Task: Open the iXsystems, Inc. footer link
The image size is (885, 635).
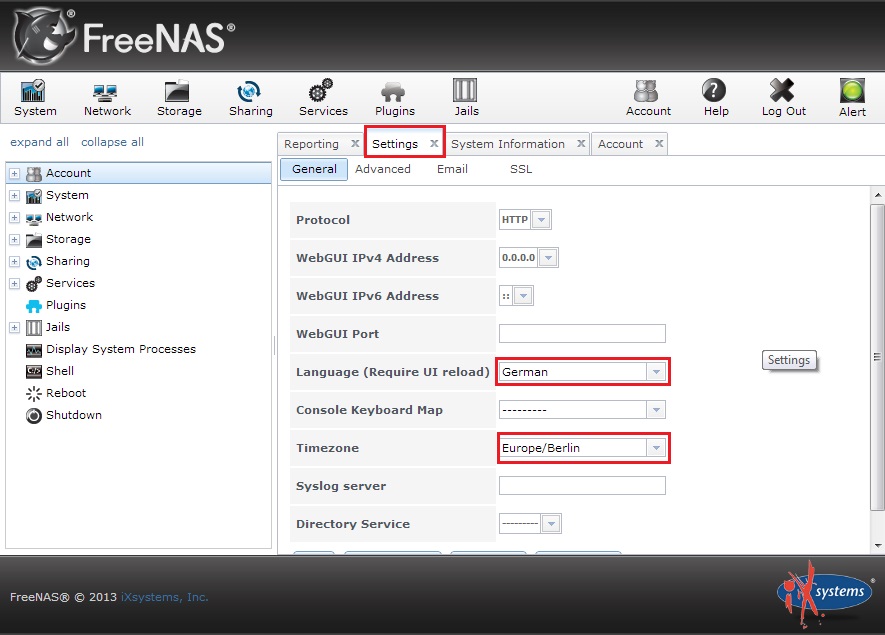Action: 165,597
